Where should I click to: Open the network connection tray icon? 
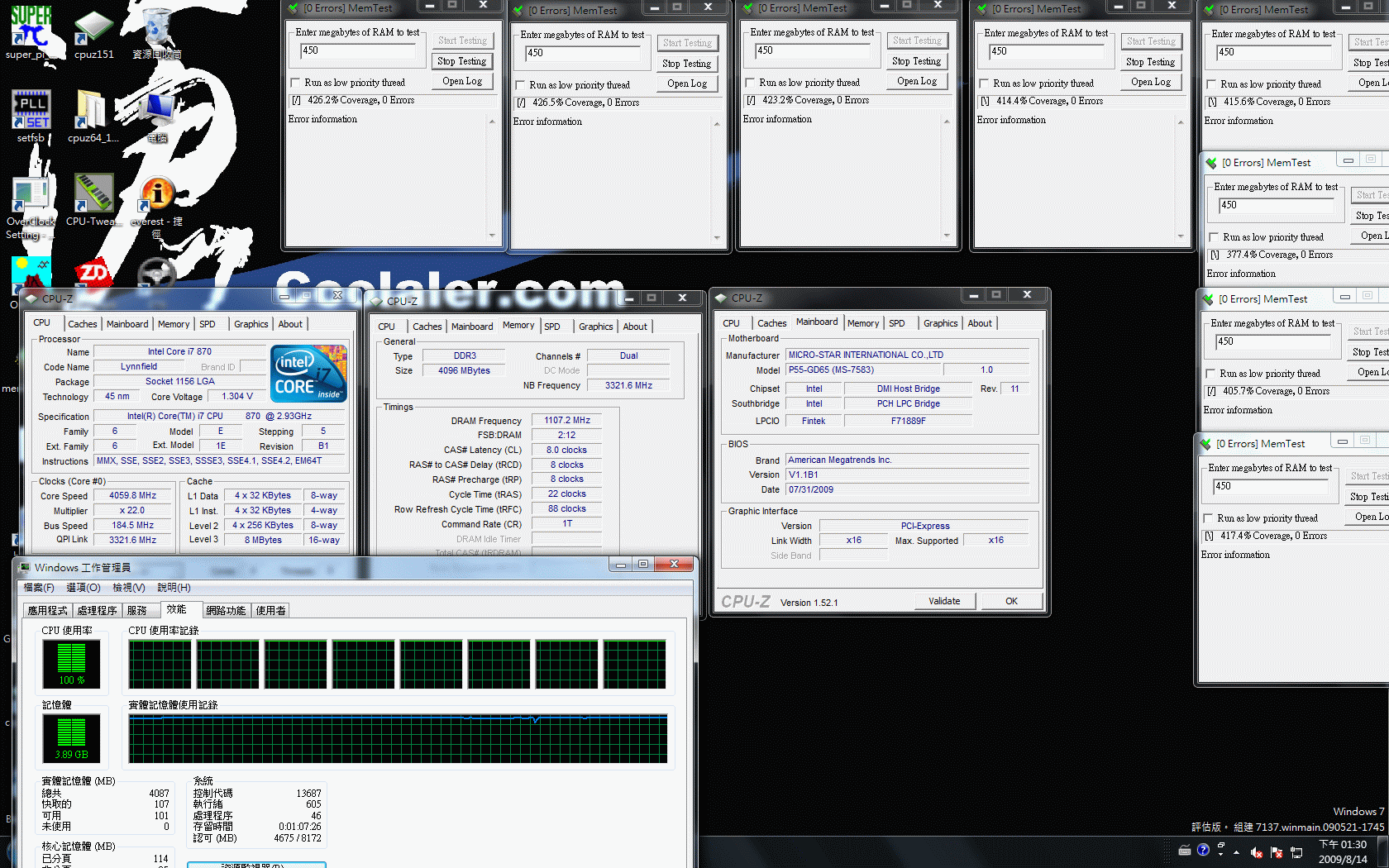pos(1296,852)
